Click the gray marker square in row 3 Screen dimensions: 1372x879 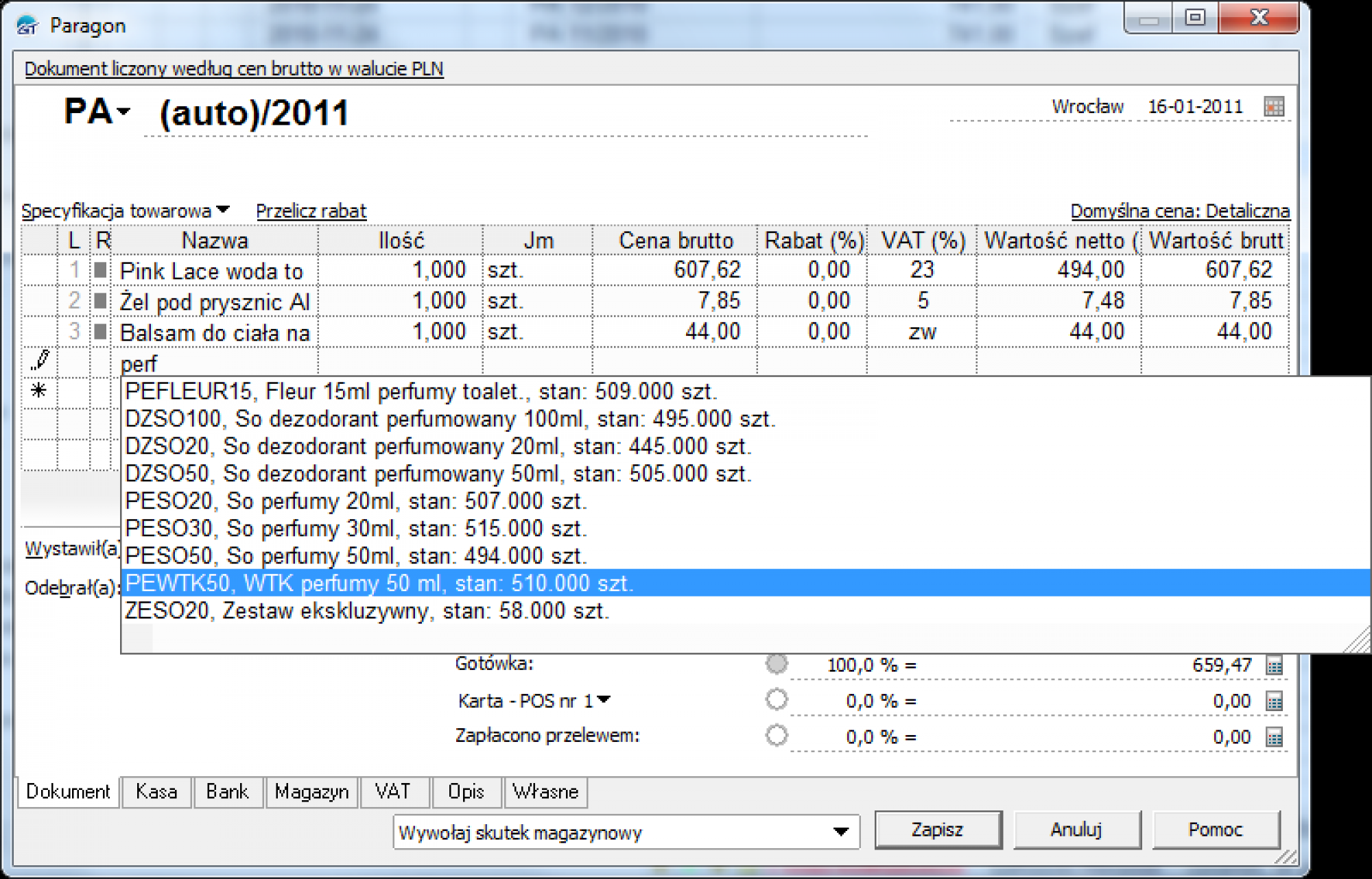click(101, 332)
